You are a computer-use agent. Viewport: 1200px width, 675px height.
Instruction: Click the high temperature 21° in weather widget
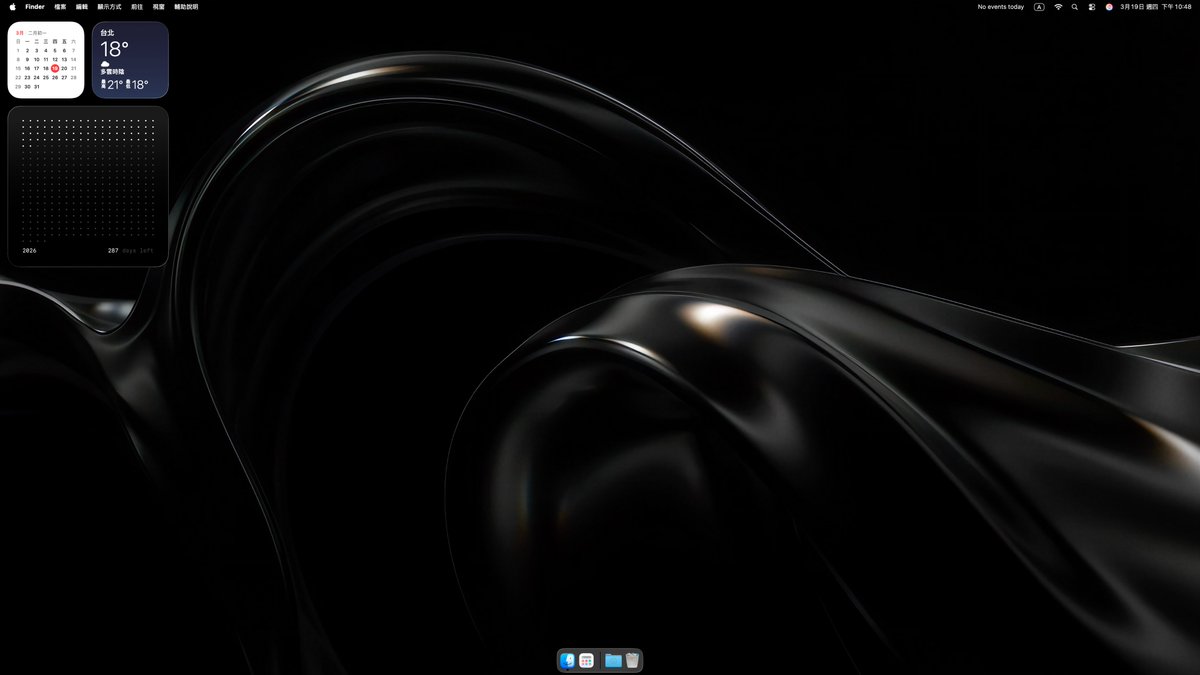point(115,85)
